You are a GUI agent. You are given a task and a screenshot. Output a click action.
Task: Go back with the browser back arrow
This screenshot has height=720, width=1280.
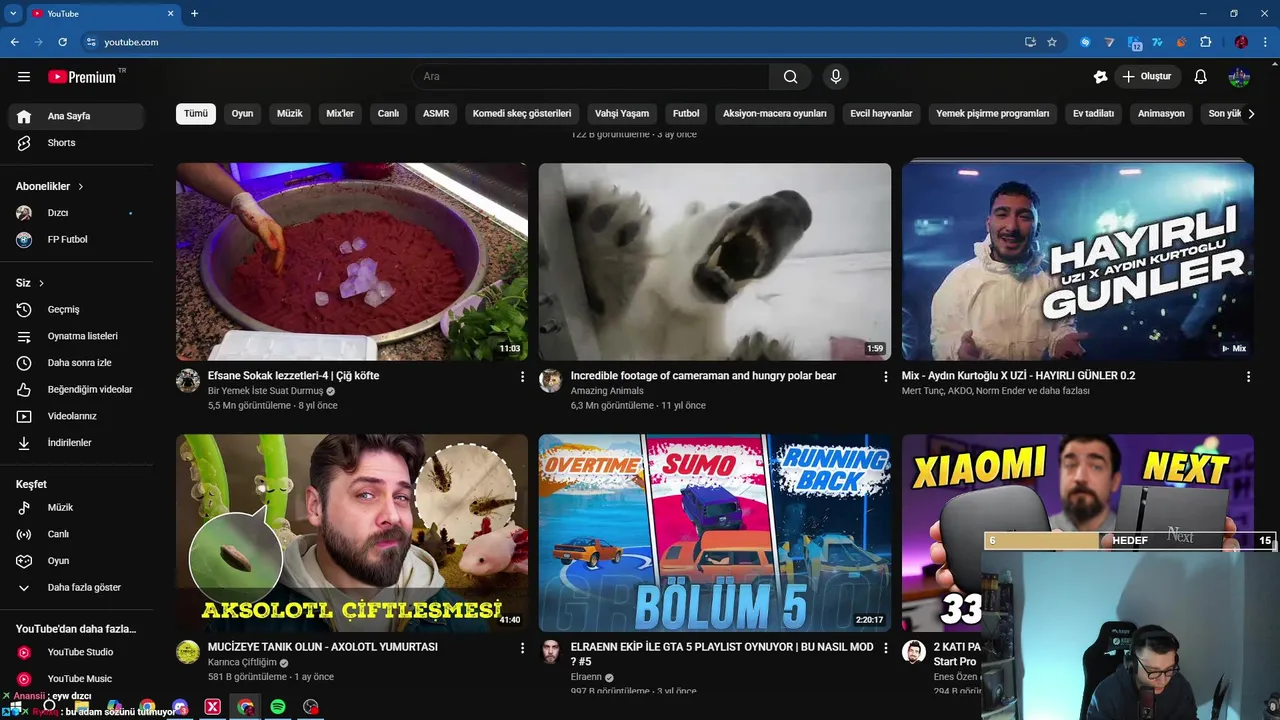(x=14, y=42)
